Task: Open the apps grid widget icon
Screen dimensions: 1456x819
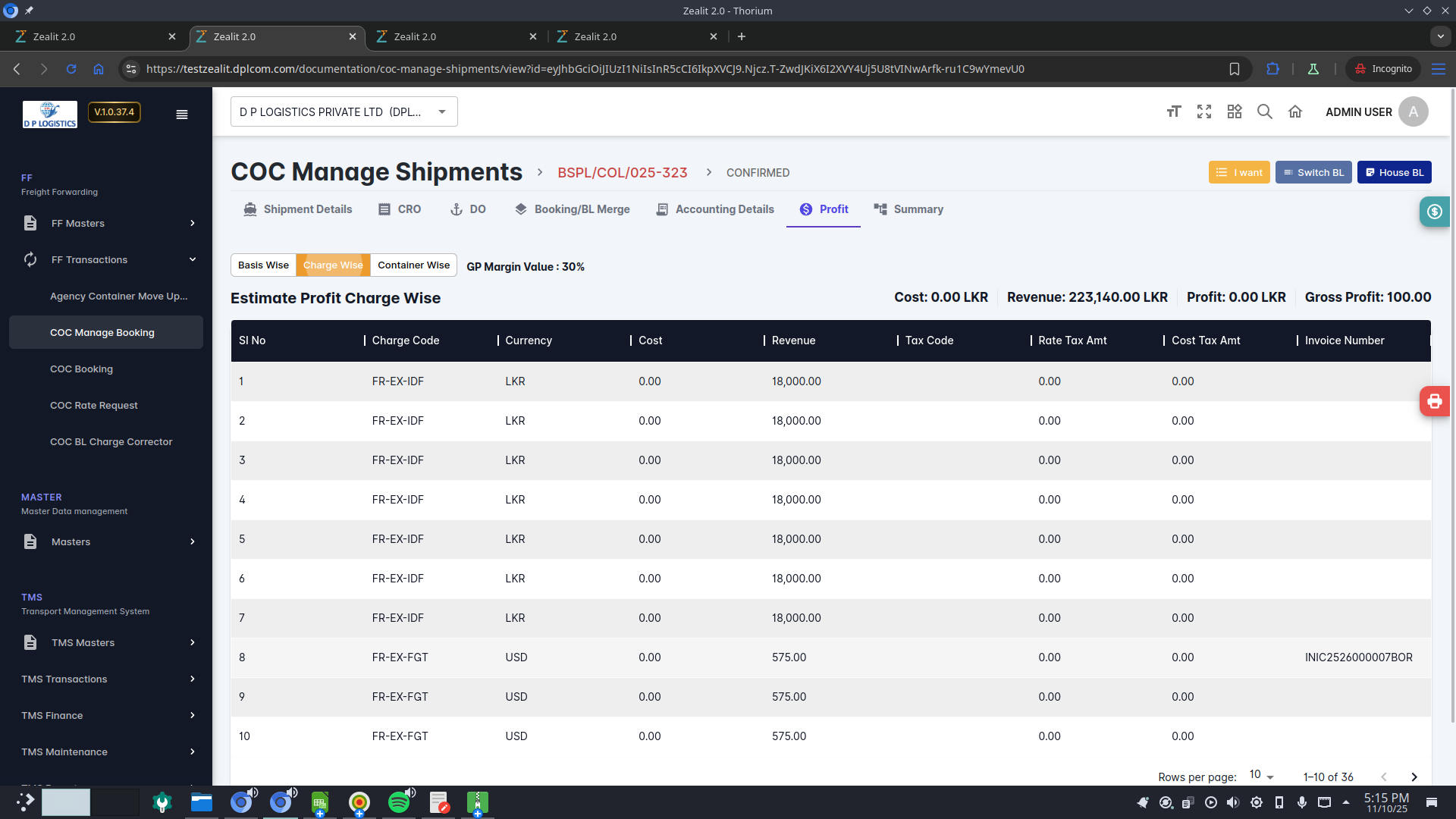Action: [x=1235, y=111]
